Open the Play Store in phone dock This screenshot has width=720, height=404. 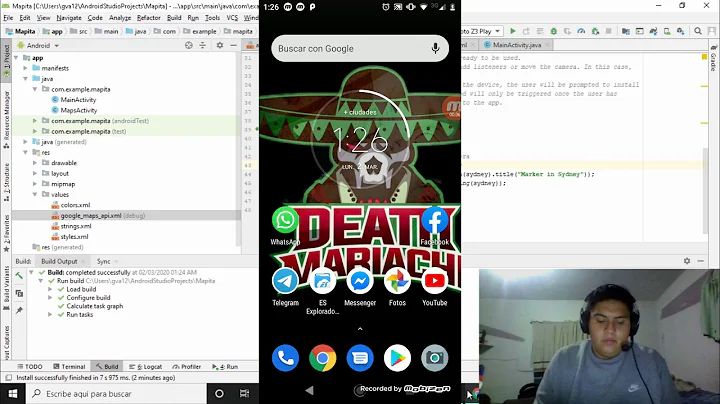pos(398,358)
